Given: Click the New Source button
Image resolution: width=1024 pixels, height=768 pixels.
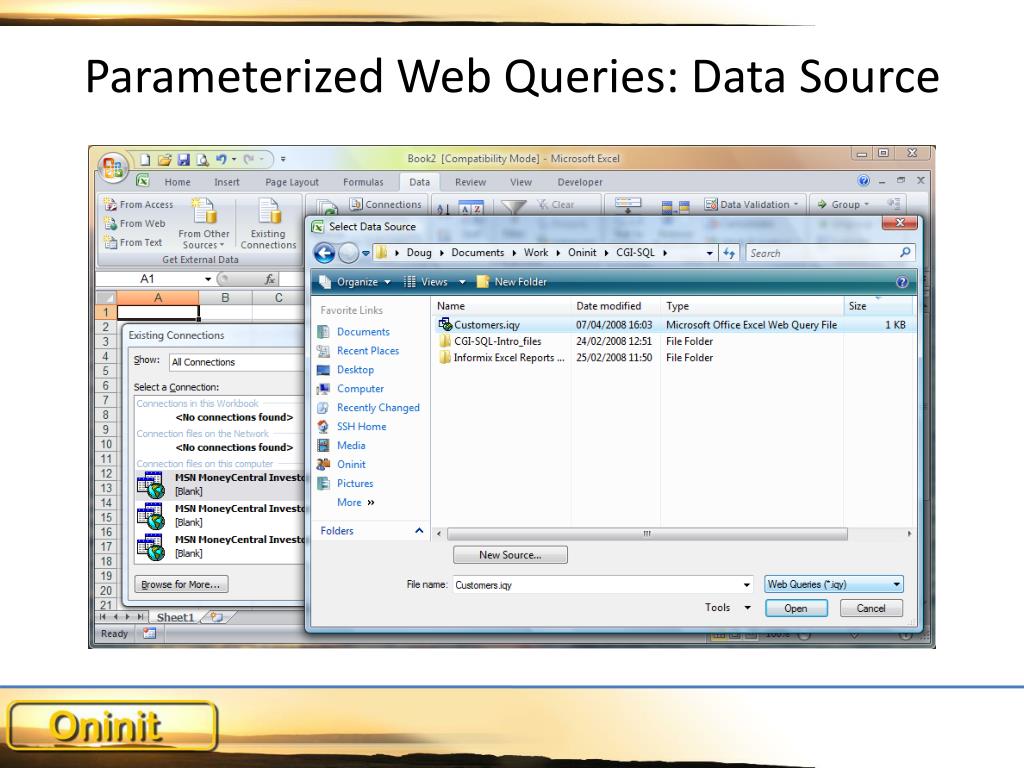Looking at the screenshot, I should point(510,555).
